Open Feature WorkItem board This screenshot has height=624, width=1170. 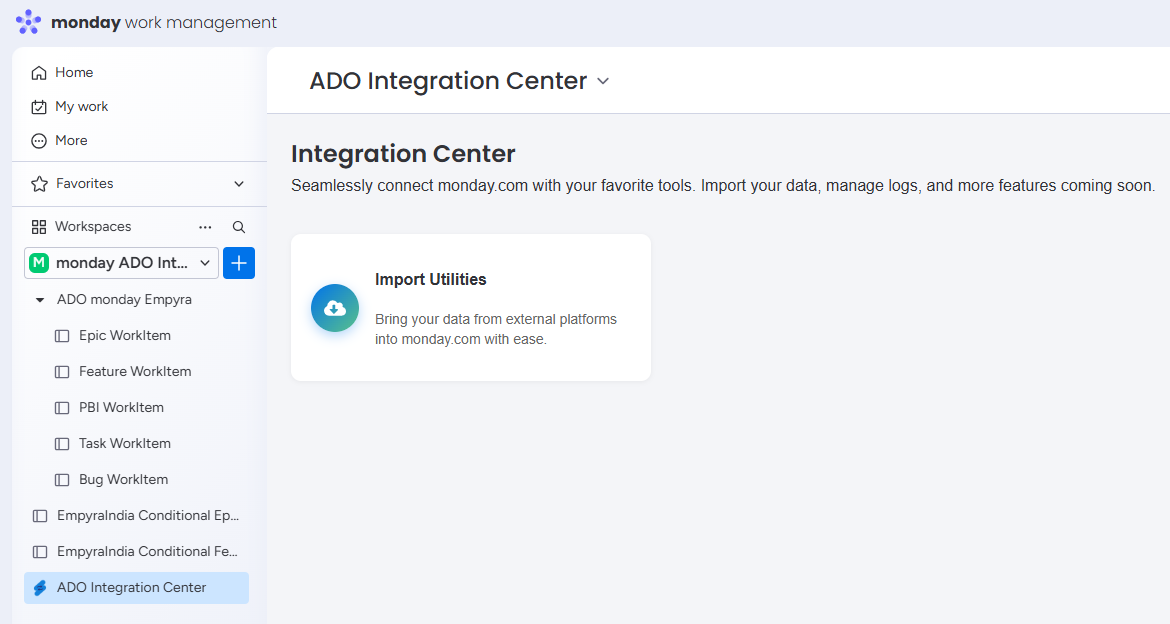coord(135,372)
